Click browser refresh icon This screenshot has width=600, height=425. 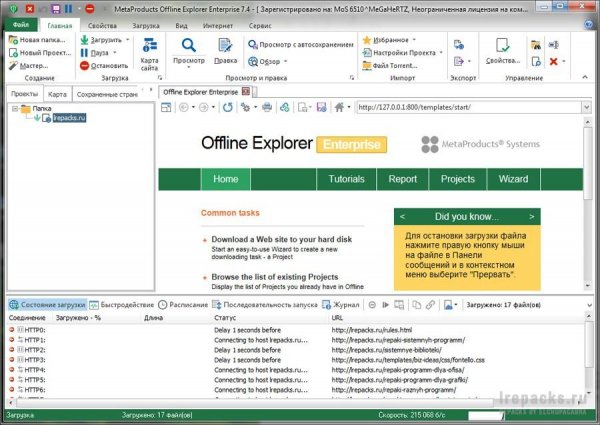click(x=228, y=107)
